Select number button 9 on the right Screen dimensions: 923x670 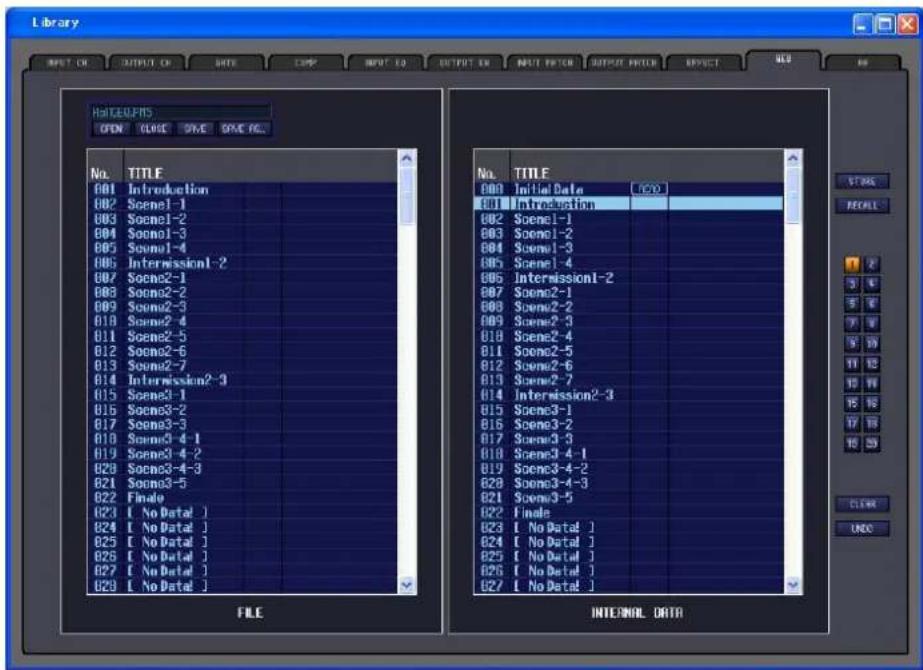pyautogui.click(x=852, y=343)
